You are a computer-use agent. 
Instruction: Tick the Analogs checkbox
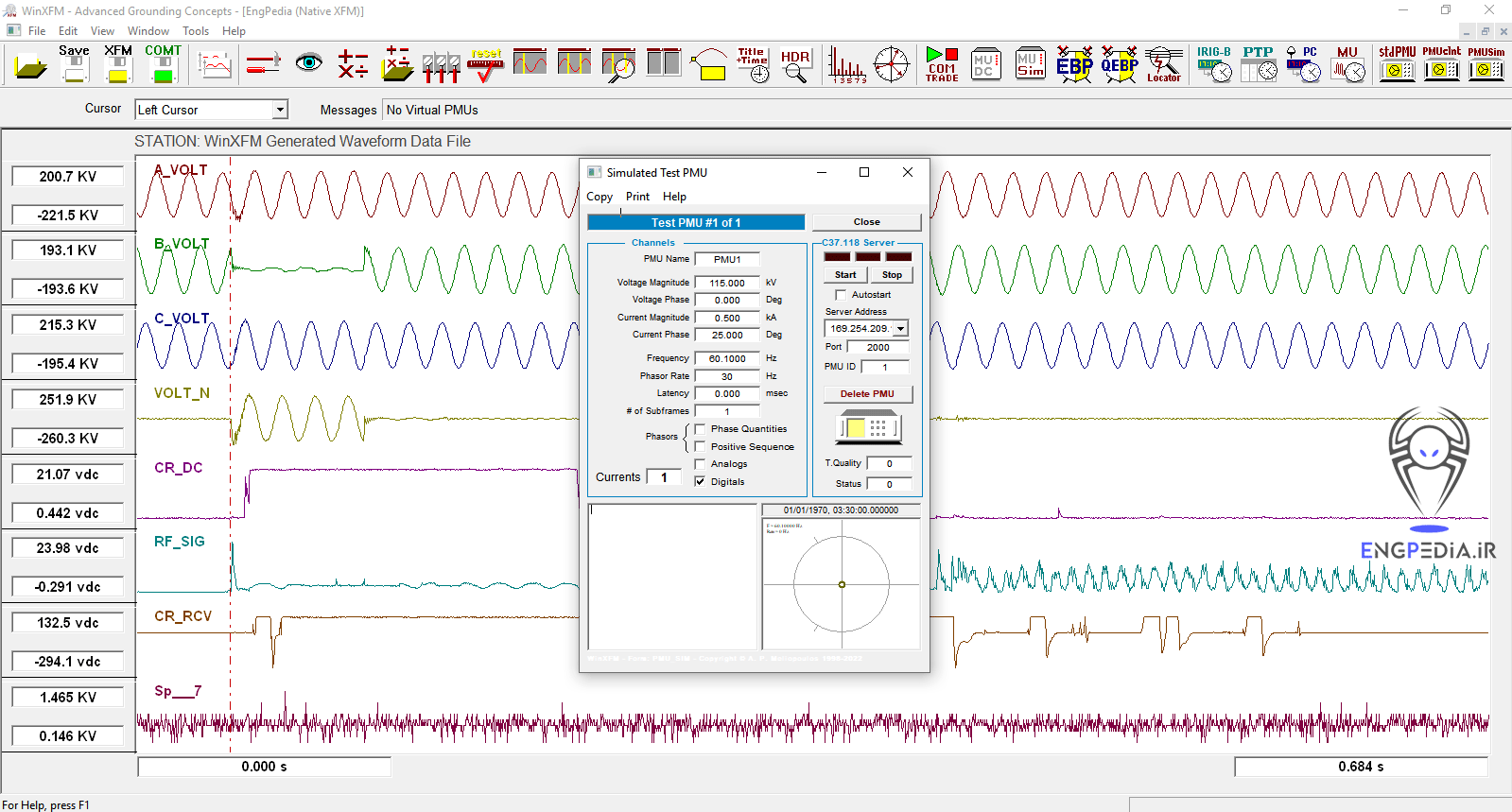(x=701, y=464)
